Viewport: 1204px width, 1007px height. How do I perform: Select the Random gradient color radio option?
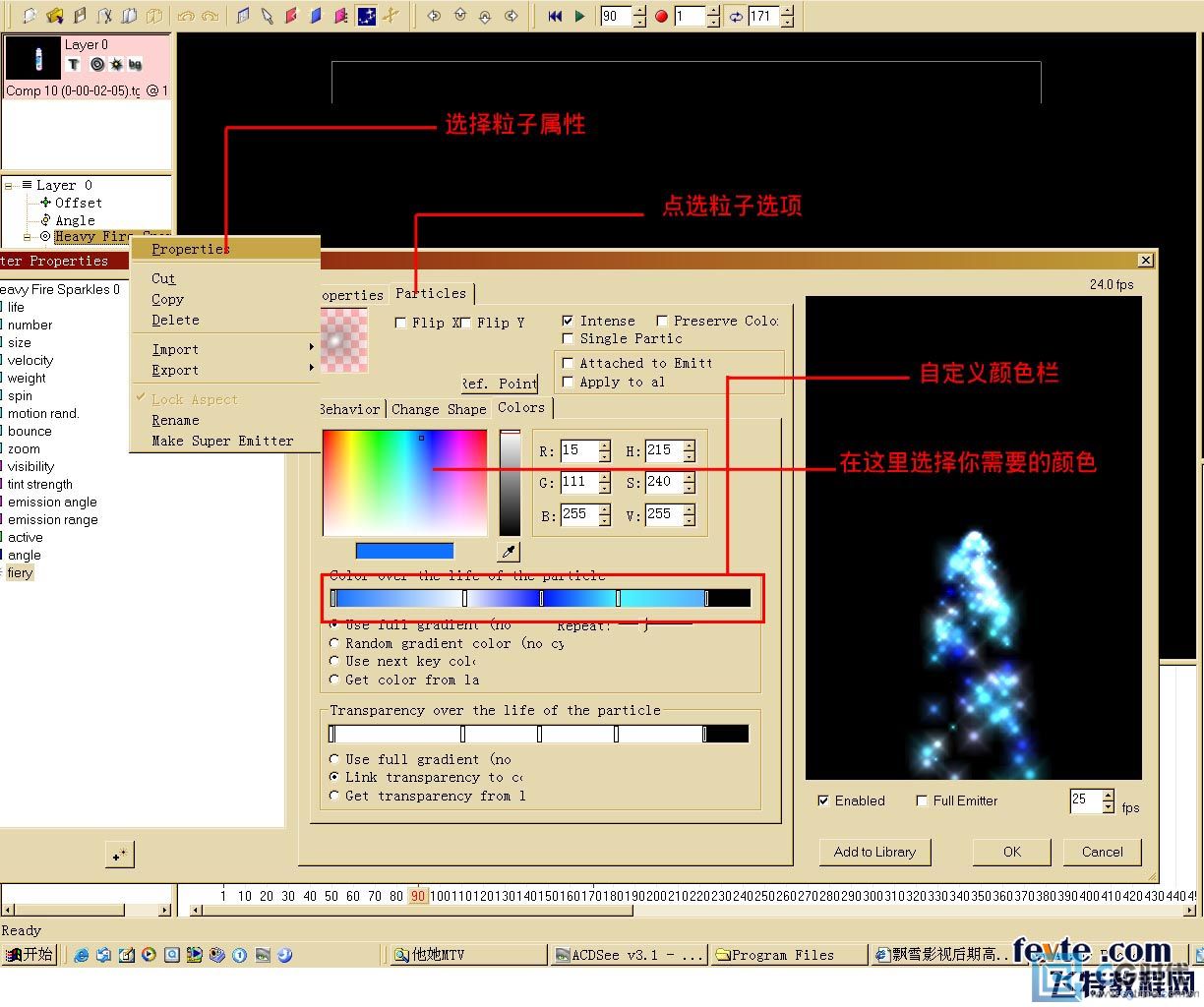[334, 643]
